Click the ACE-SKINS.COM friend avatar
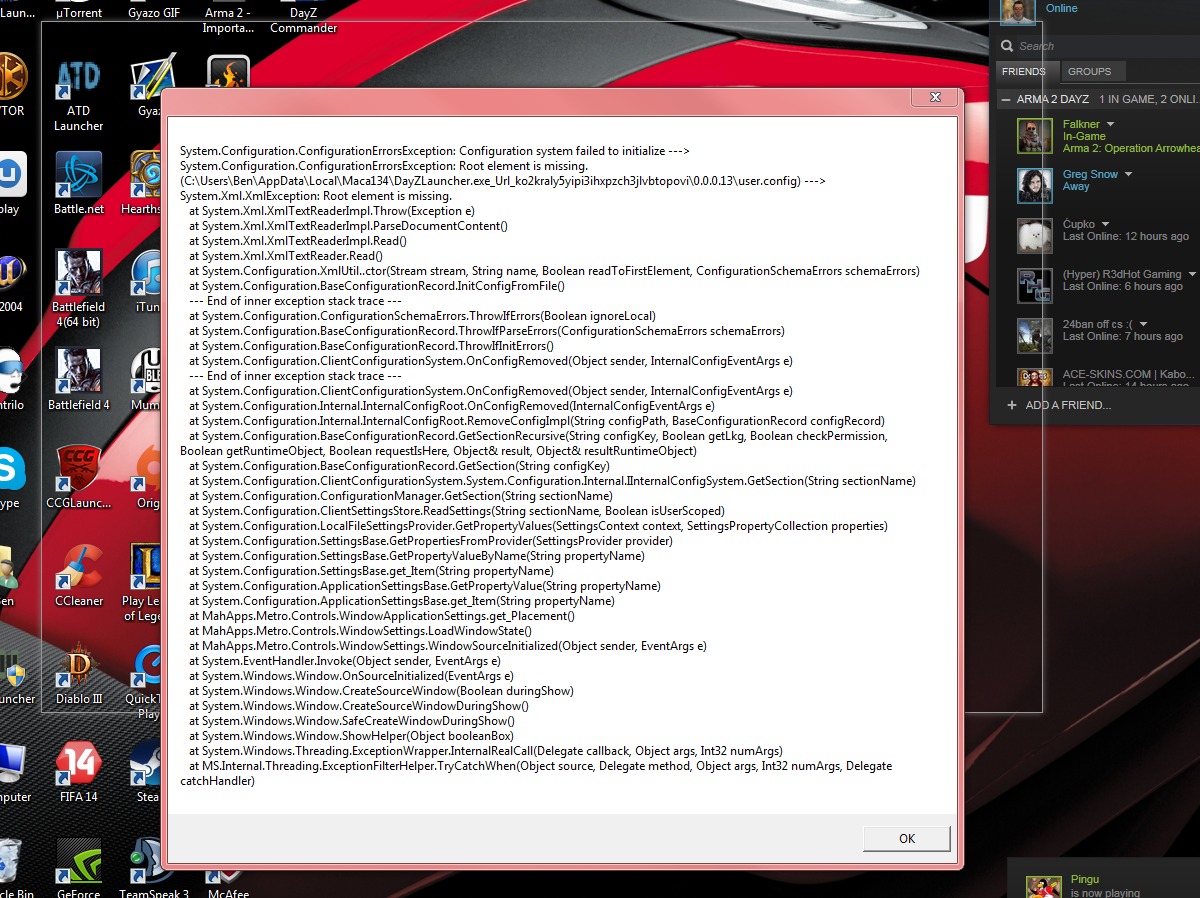 [x=1035, y=377]
